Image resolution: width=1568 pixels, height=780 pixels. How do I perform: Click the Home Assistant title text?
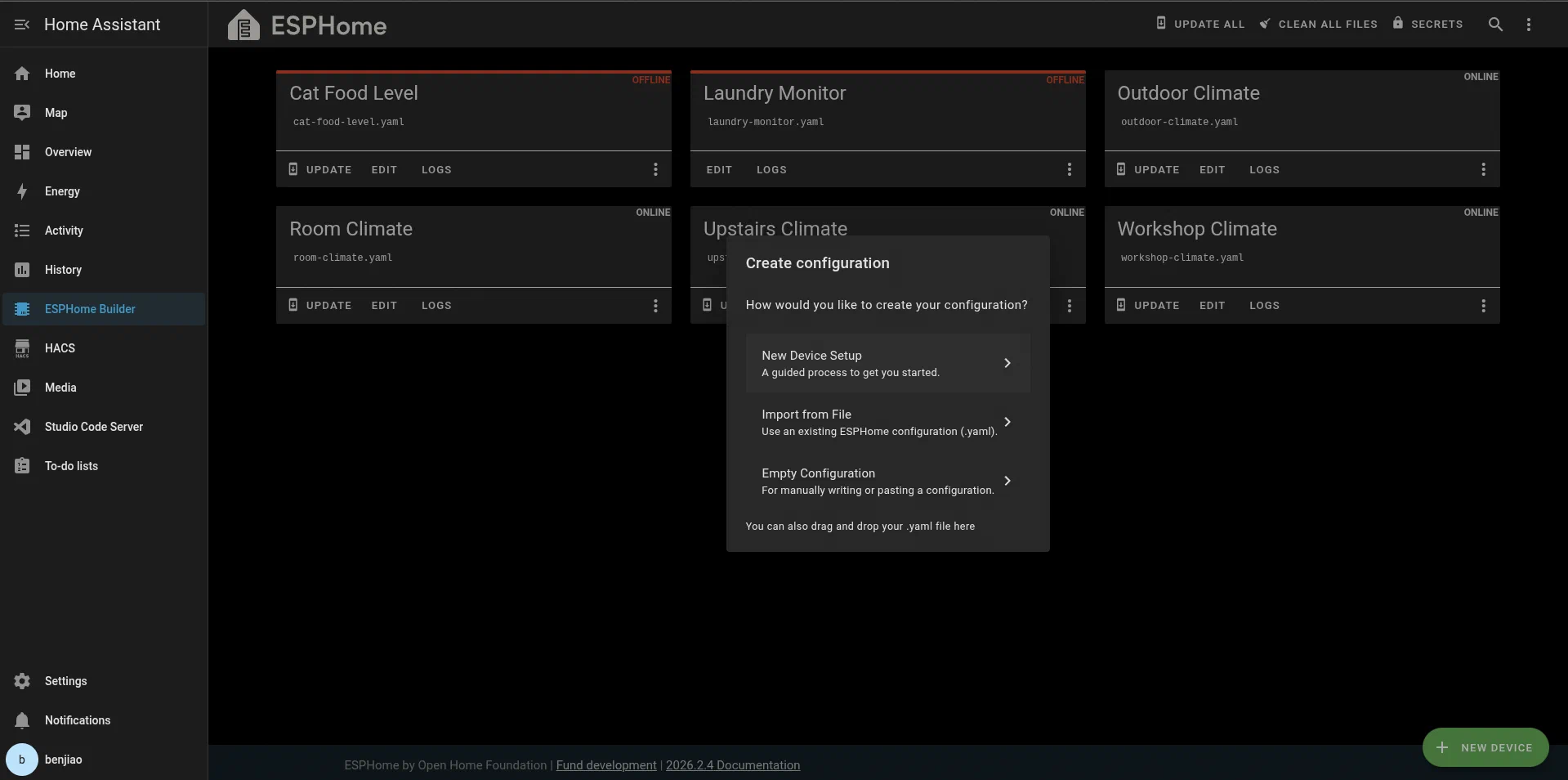pyautogui.click(x=102, y=25)
